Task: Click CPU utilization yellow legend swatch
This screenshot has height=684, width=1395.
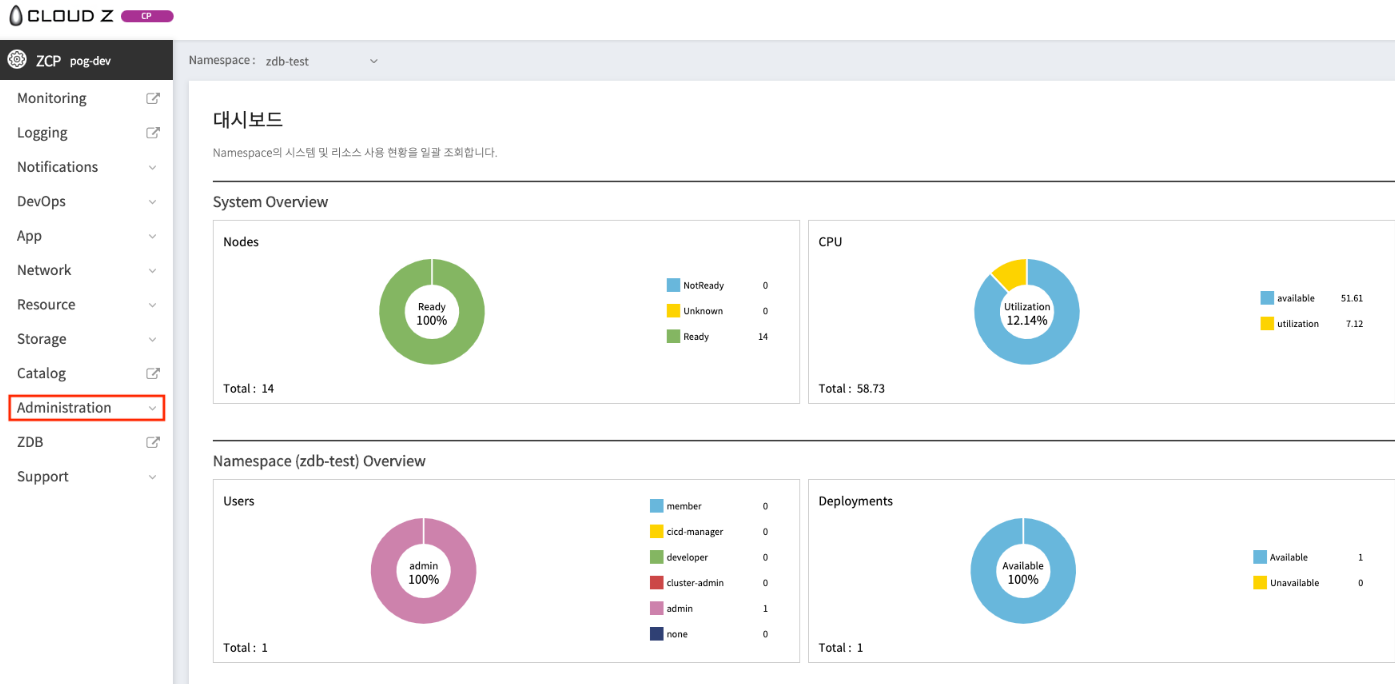Action: [x=1267, y=323]
